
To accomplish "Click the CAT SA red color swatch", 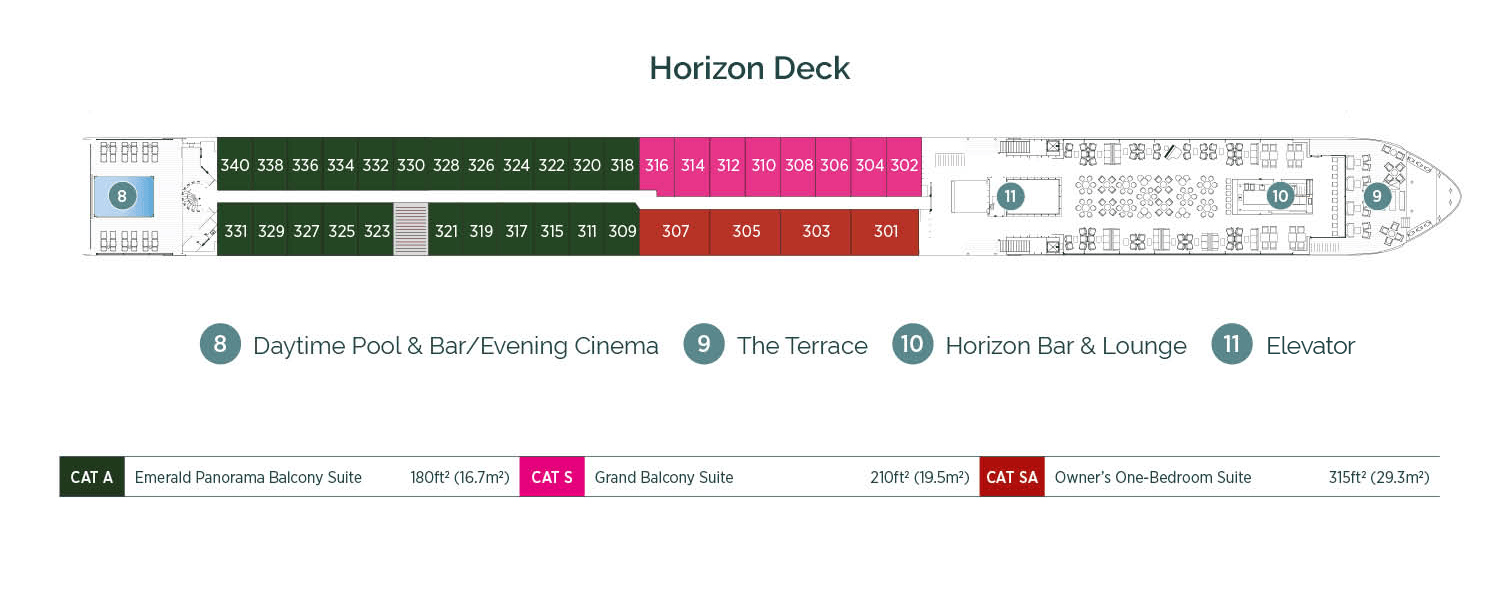I will (x=1011, y=477).
